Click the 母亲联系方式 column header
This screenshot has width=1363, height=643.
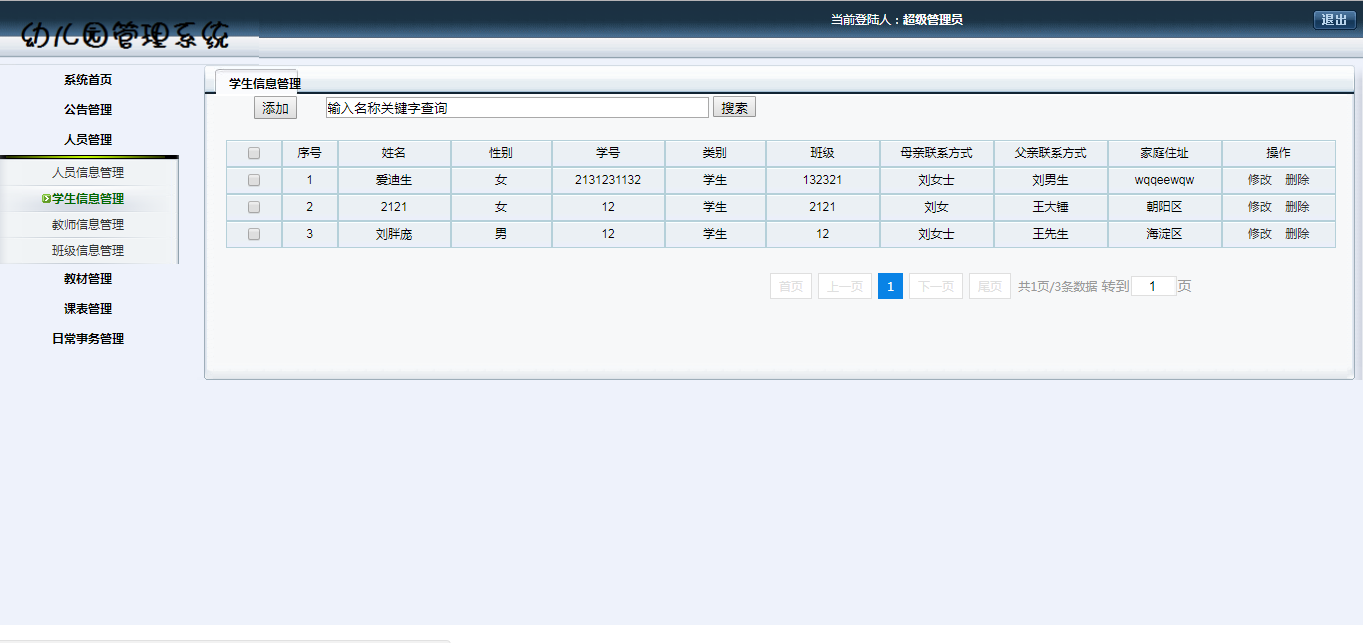click(936, 153)
